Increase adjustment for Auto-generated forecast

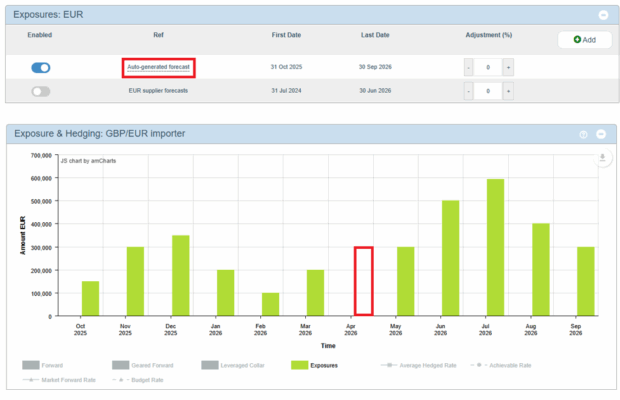point(508,68)
